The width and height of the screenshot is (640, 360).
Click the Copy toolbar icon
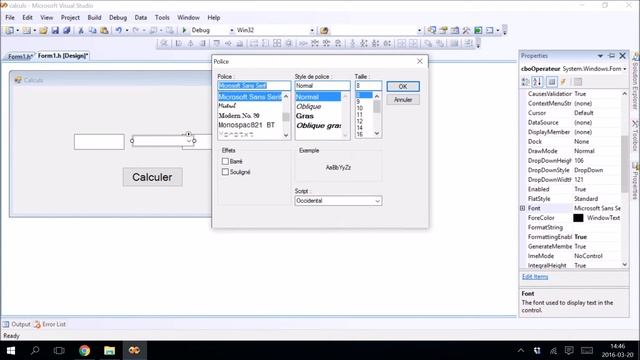(93, 30)
